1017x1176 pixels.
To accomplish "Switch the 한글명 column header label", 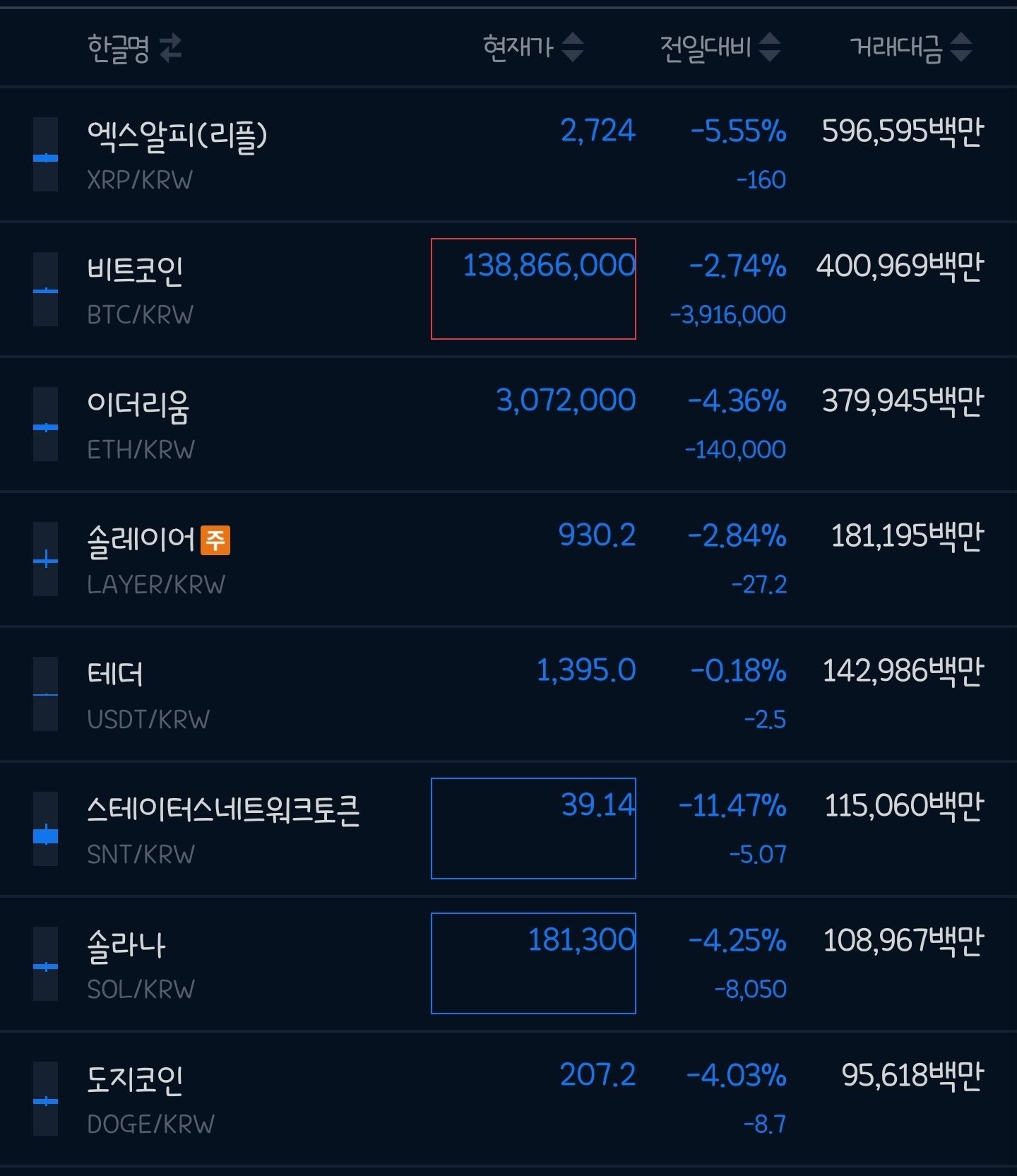I will [x=118, y=48].
